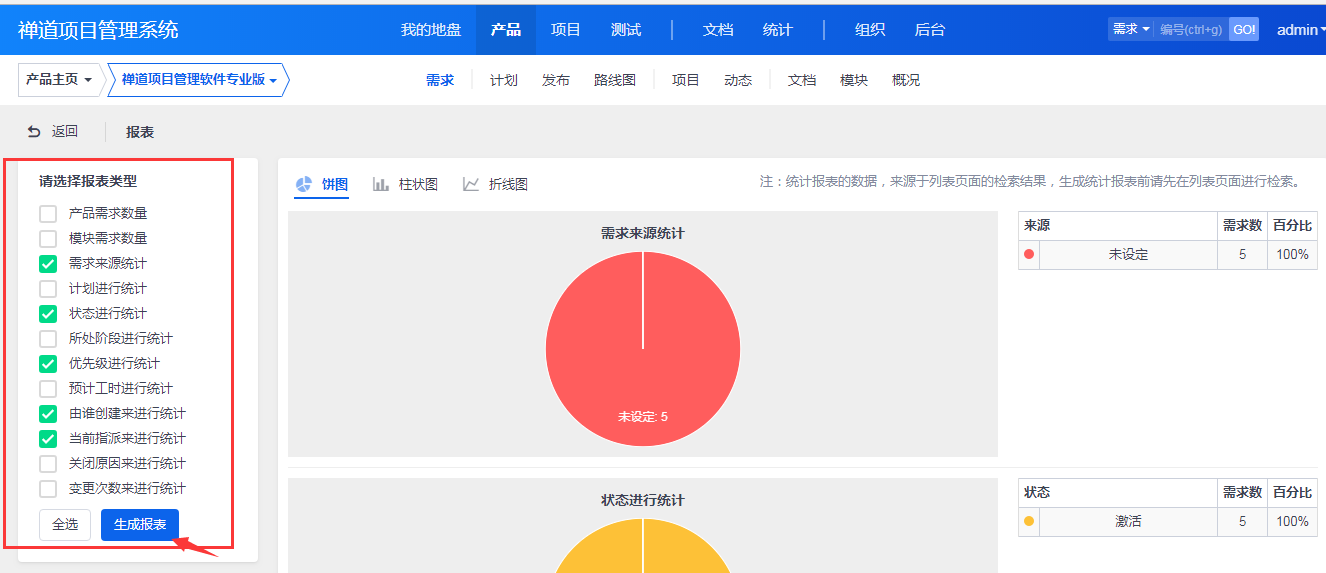
Task: Open the 需求 search type dropdown
Action: coord(1131,29)
